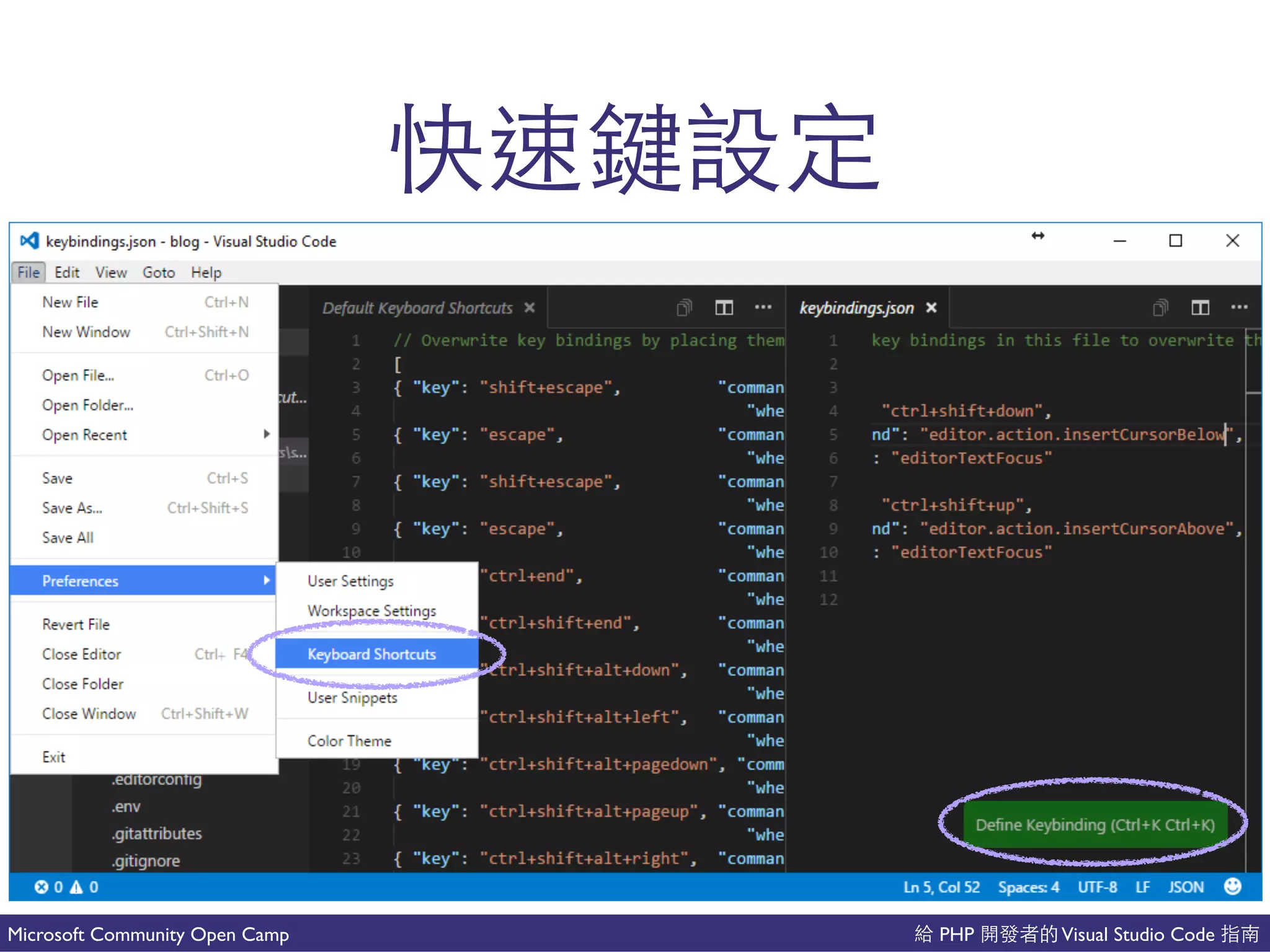Click the Define Keybinding button

1095,824
